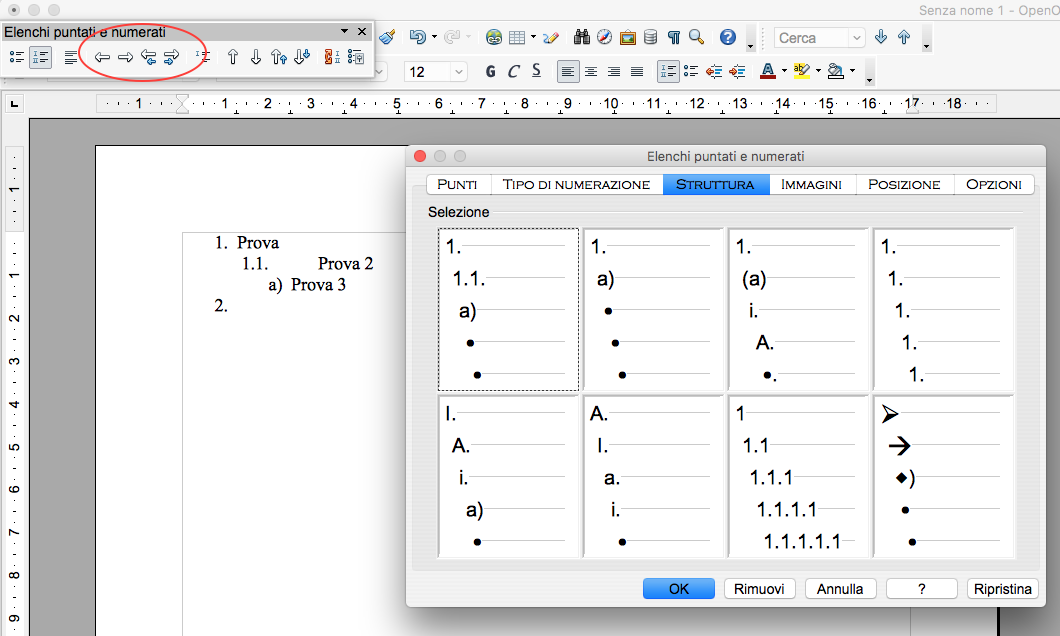Open the Opzioni tab
The height and width of the screenshot is (636, 1060).
coord(994,185)
